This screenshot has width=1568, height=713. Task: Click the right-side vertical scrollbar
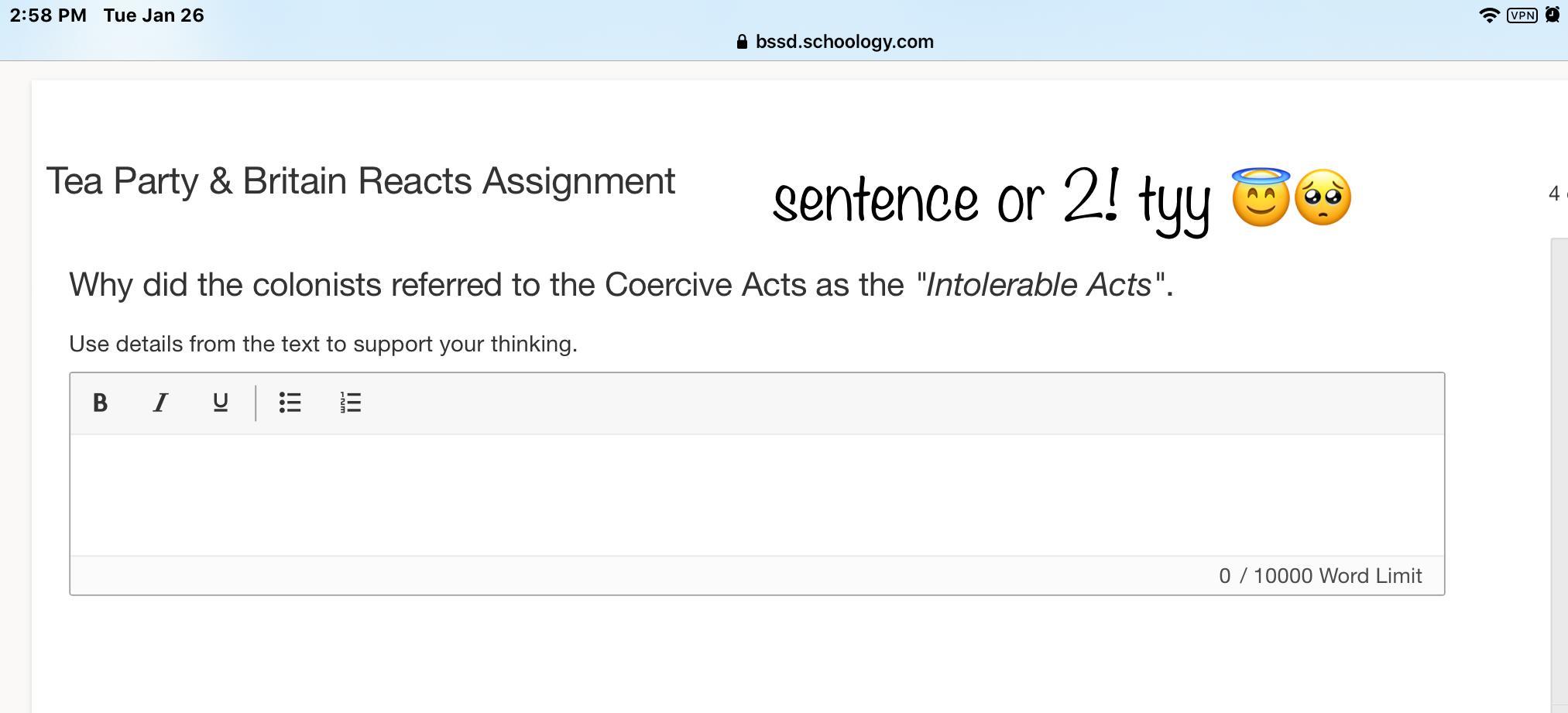[x=1559, y=464]
